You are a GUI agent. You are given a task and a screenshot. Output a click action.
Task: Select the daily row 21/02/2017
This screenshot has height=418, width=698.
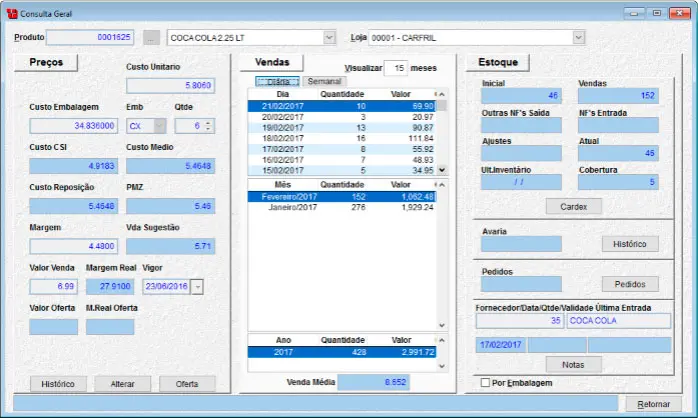[341, 106]
